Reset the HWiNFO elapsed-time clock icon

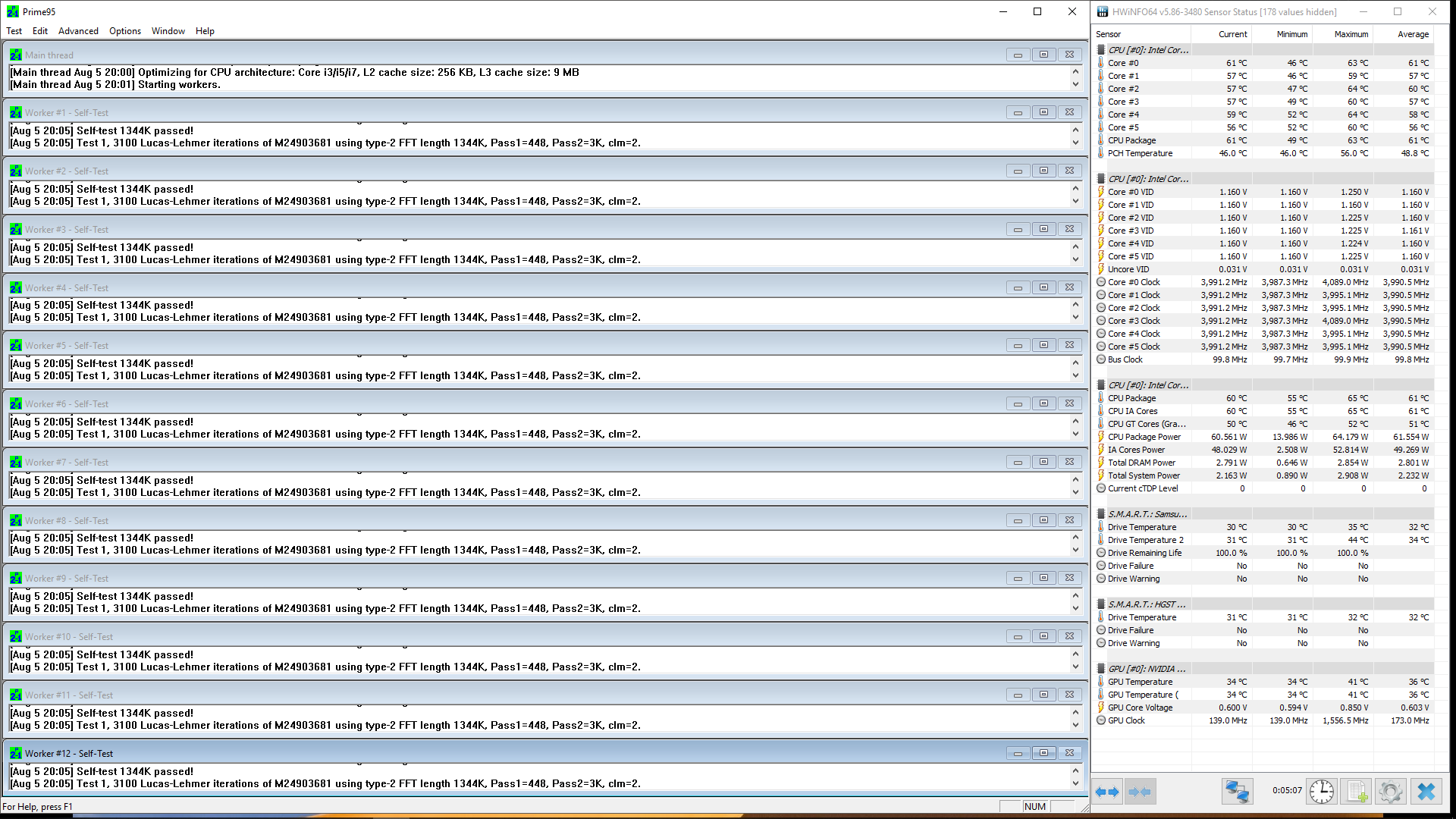[1322, 792]
